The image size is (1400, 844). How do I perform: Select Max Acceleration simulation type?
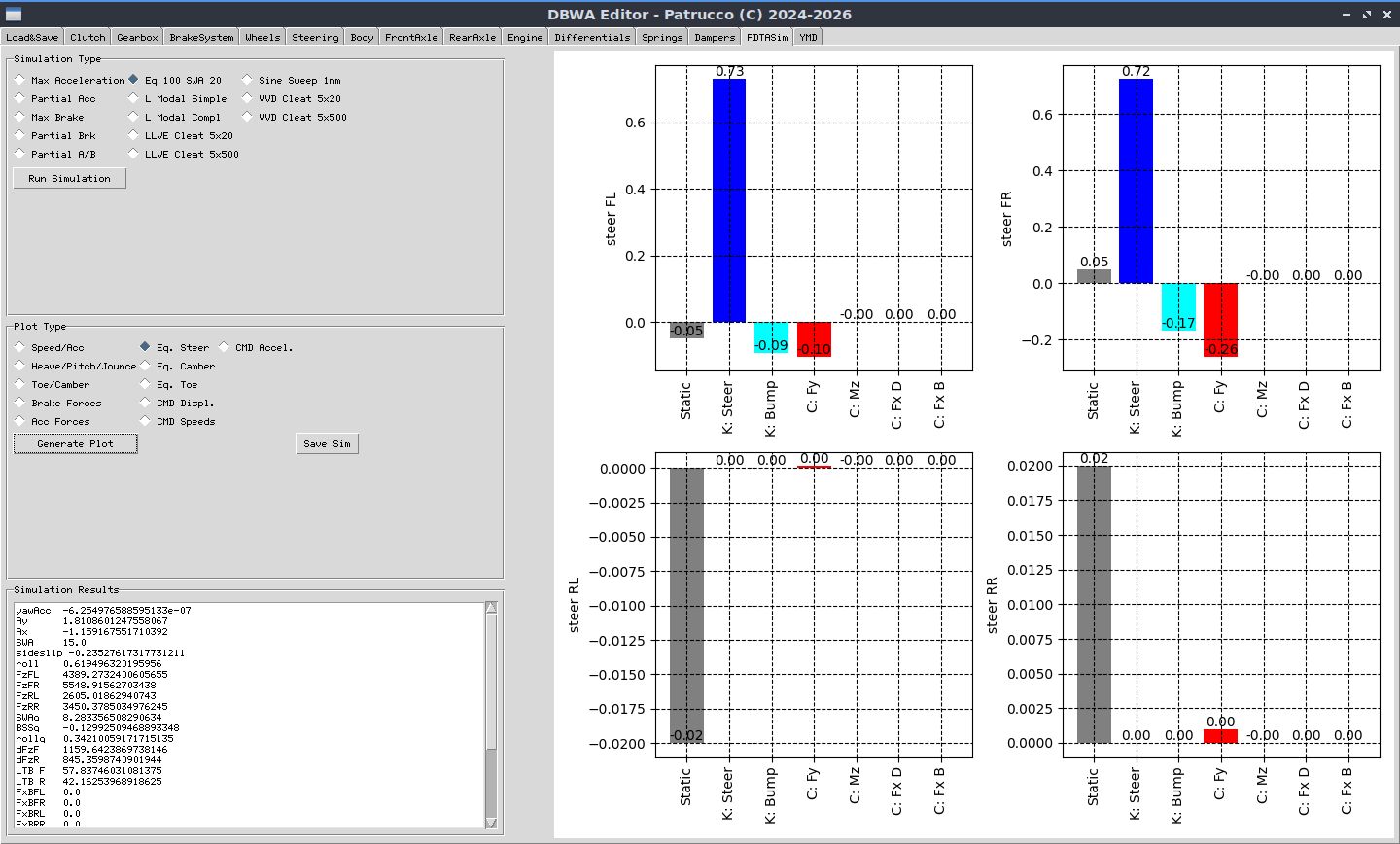pos(71,80)
